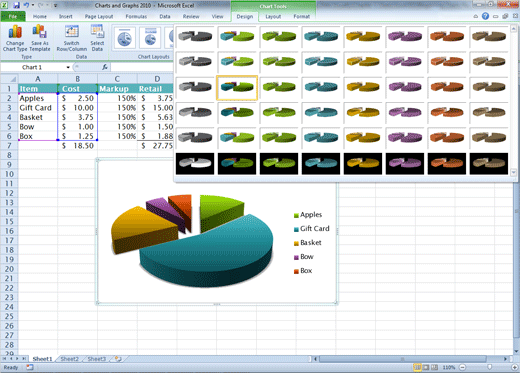The height and width of the screenshot is (373, 520).
Task: Open the File backstage button
Action: click(x=13, y=16)
